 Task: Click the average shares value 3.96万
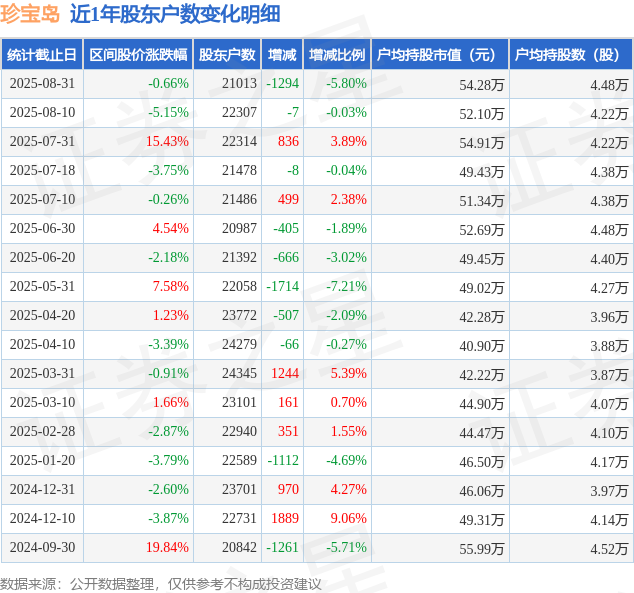pos(609,317)
